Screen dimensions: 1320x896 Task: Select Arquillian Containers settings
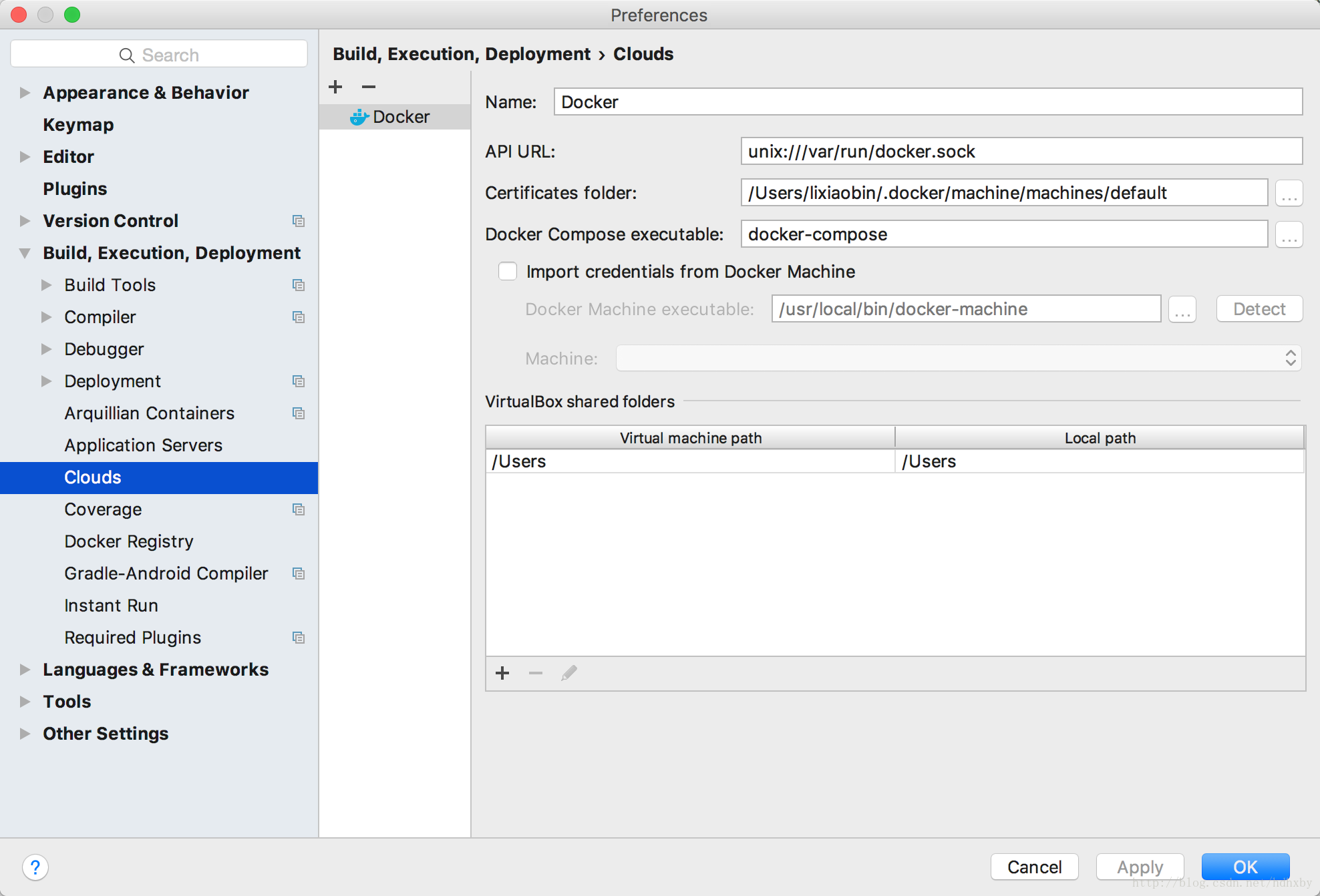point(149,413)
